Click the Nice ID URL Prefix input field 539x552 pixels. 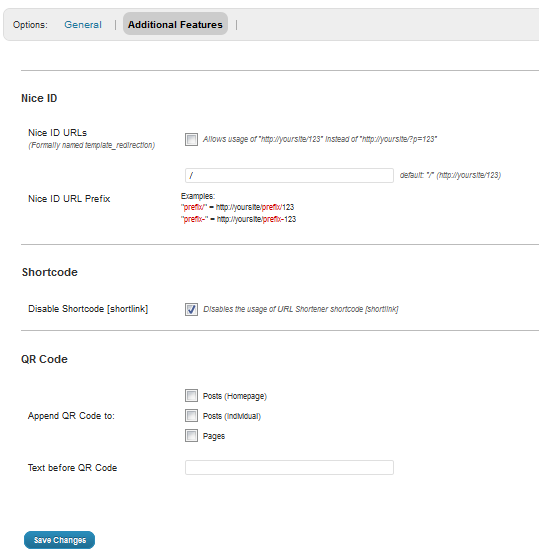coord(289,175)
